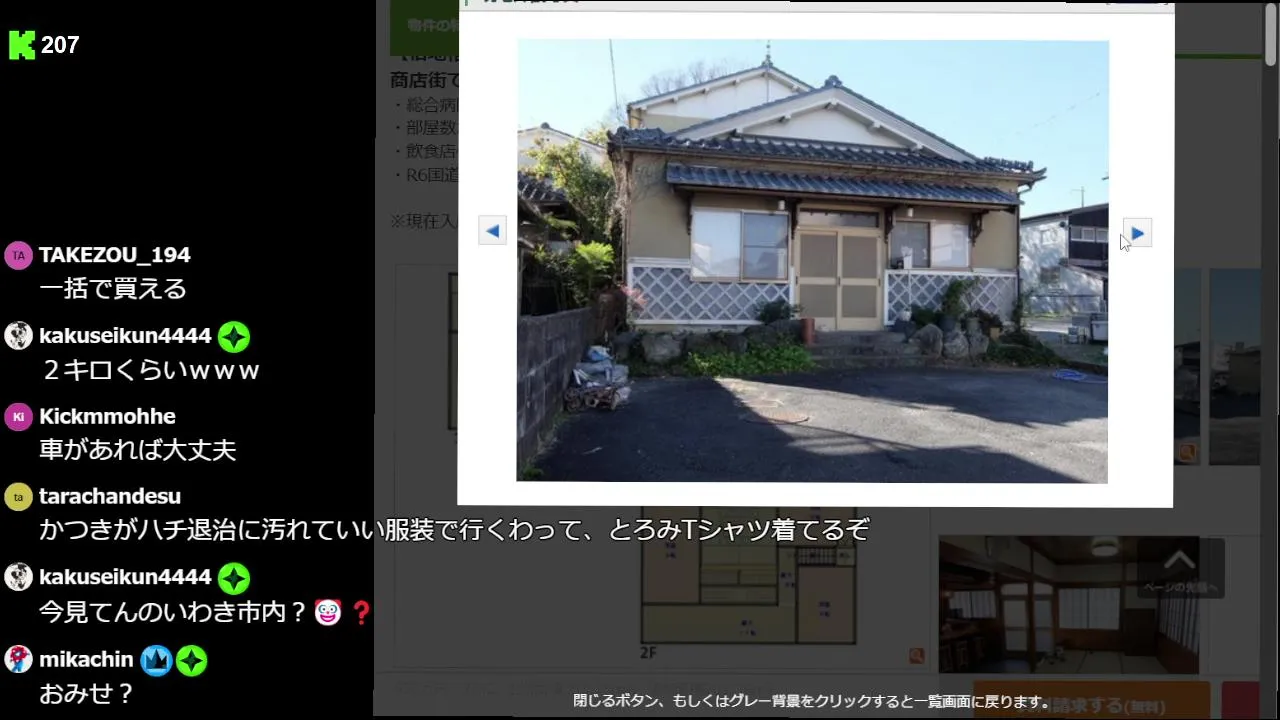Click mikachin's blue crown badge

[156, 660]
